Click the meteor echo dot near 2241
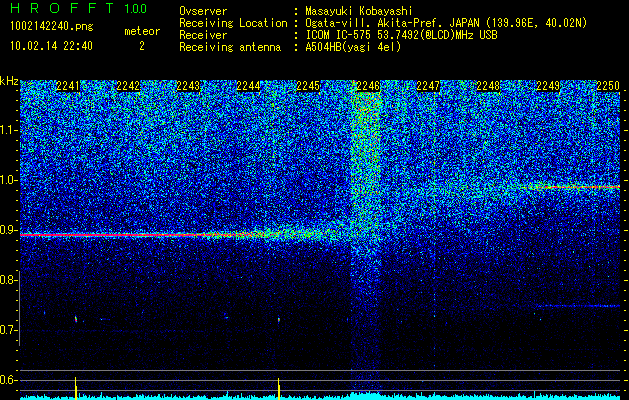Screen dimensions: 629x400 click(76, 319)
